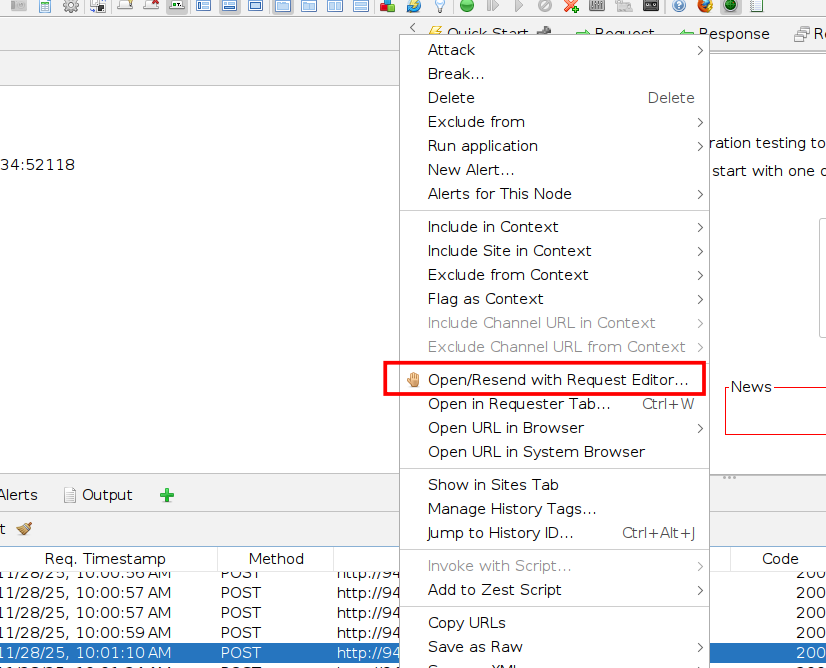
Task: Launch browser with the Firefox toolbar icon
Action: (705, 6)
